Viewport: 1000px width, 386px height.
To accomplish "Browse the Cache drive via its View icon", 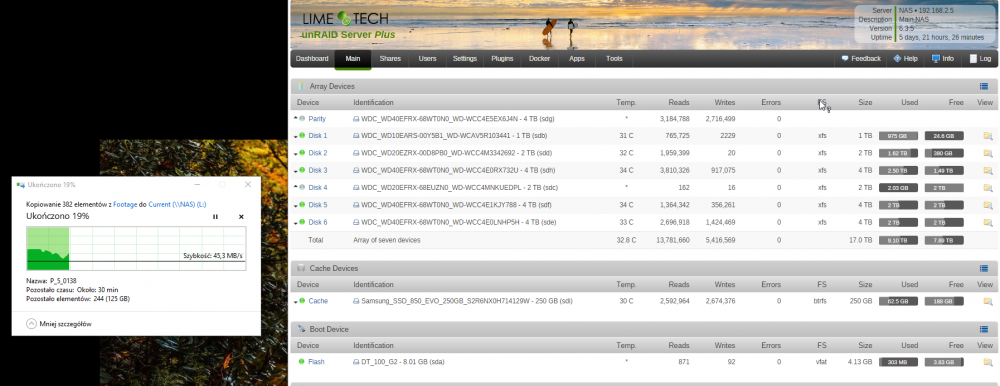I will click(x=988, y=301).
